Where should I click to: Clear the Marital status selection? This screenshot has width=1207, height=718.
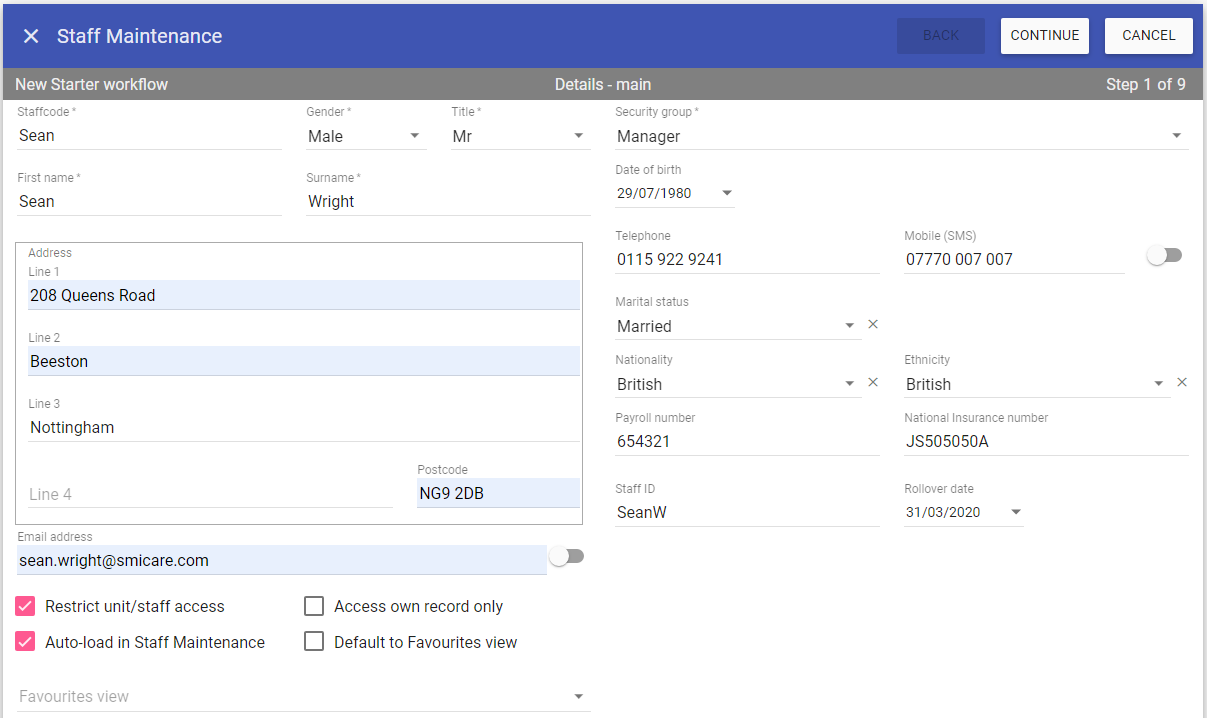[x=873, y=325]
